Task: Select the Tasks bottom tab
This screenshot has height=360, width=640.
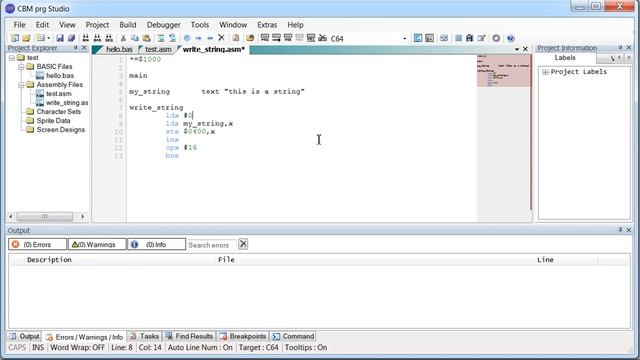Action: (144, 336)
